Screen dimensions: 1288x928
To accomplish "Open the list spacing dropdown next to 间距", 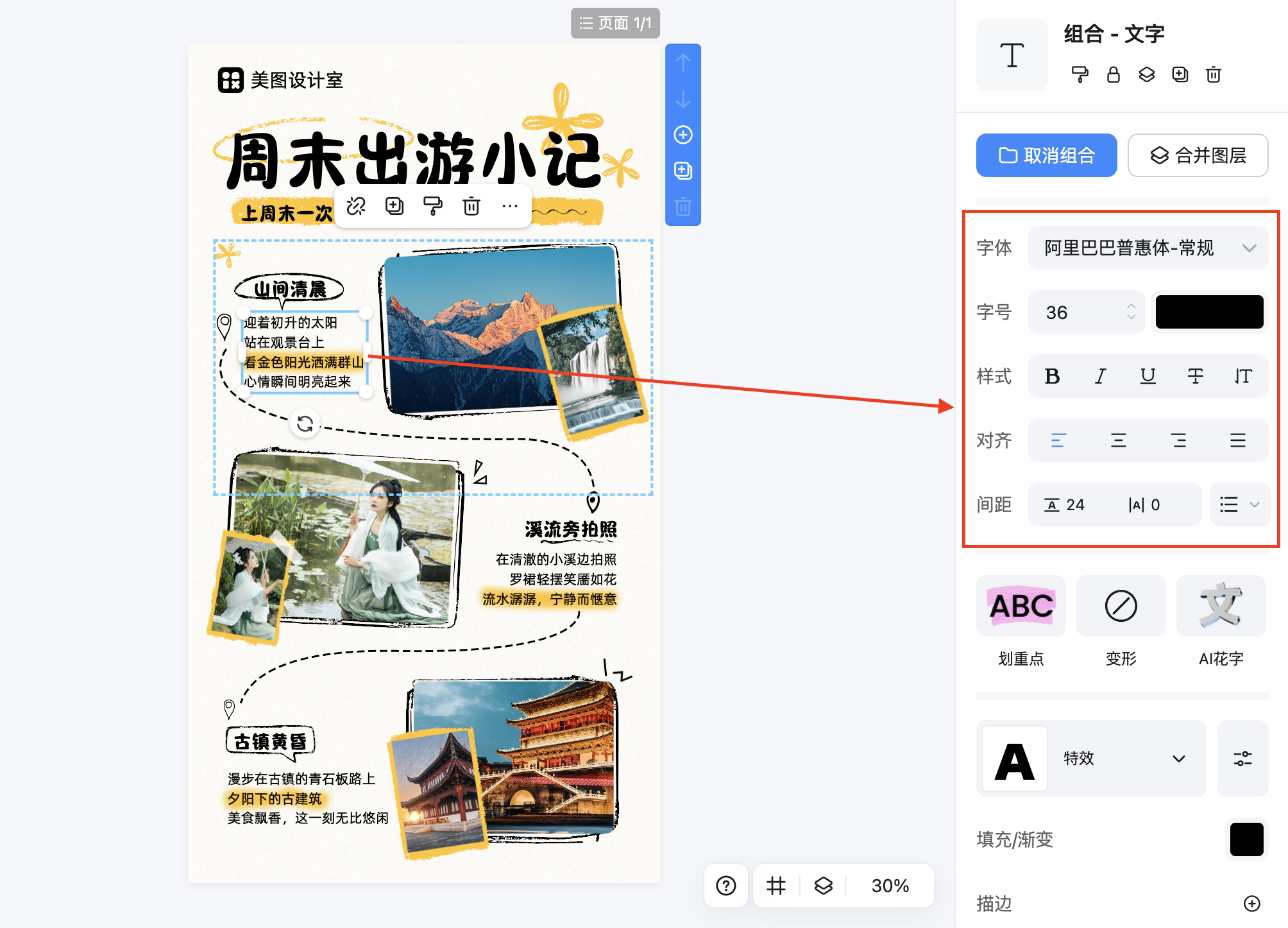I will click(x=1239, y=504).
